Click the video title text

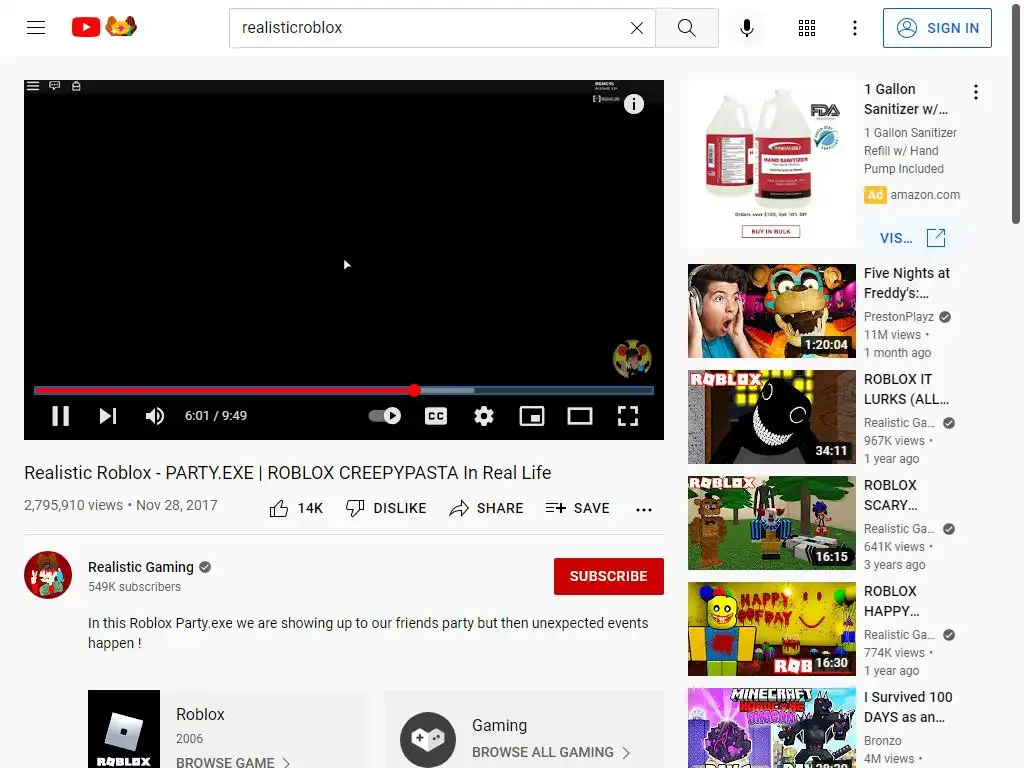point(287,473)
